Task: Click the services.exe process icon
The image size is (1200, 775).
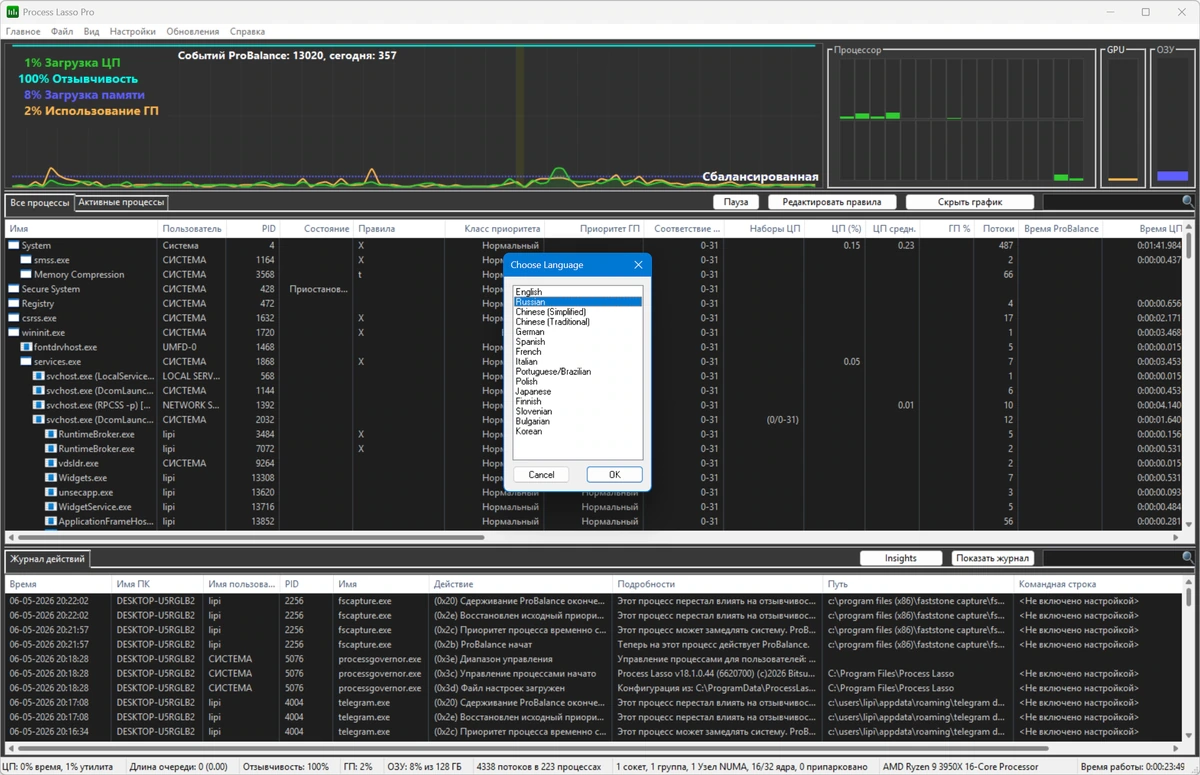Action: coord(26,361)
